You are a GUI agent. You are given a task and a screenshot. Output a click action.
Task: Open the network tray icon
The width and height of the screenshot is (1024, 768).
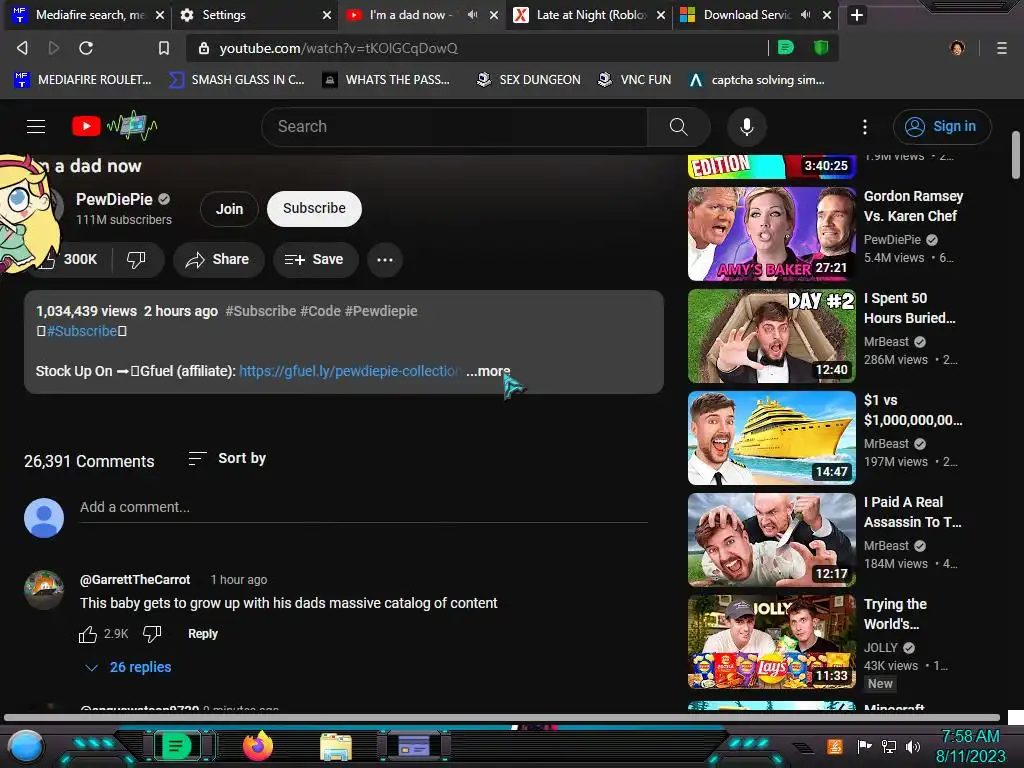889,746
